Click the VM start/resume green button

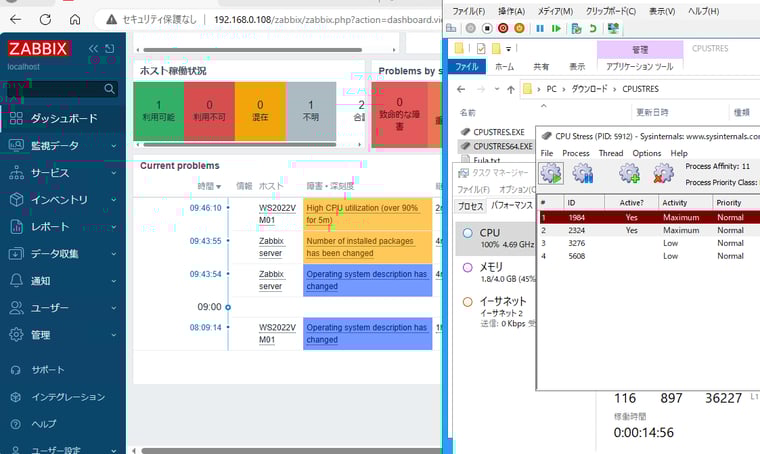pyautogui.click(x=556, y=29)
